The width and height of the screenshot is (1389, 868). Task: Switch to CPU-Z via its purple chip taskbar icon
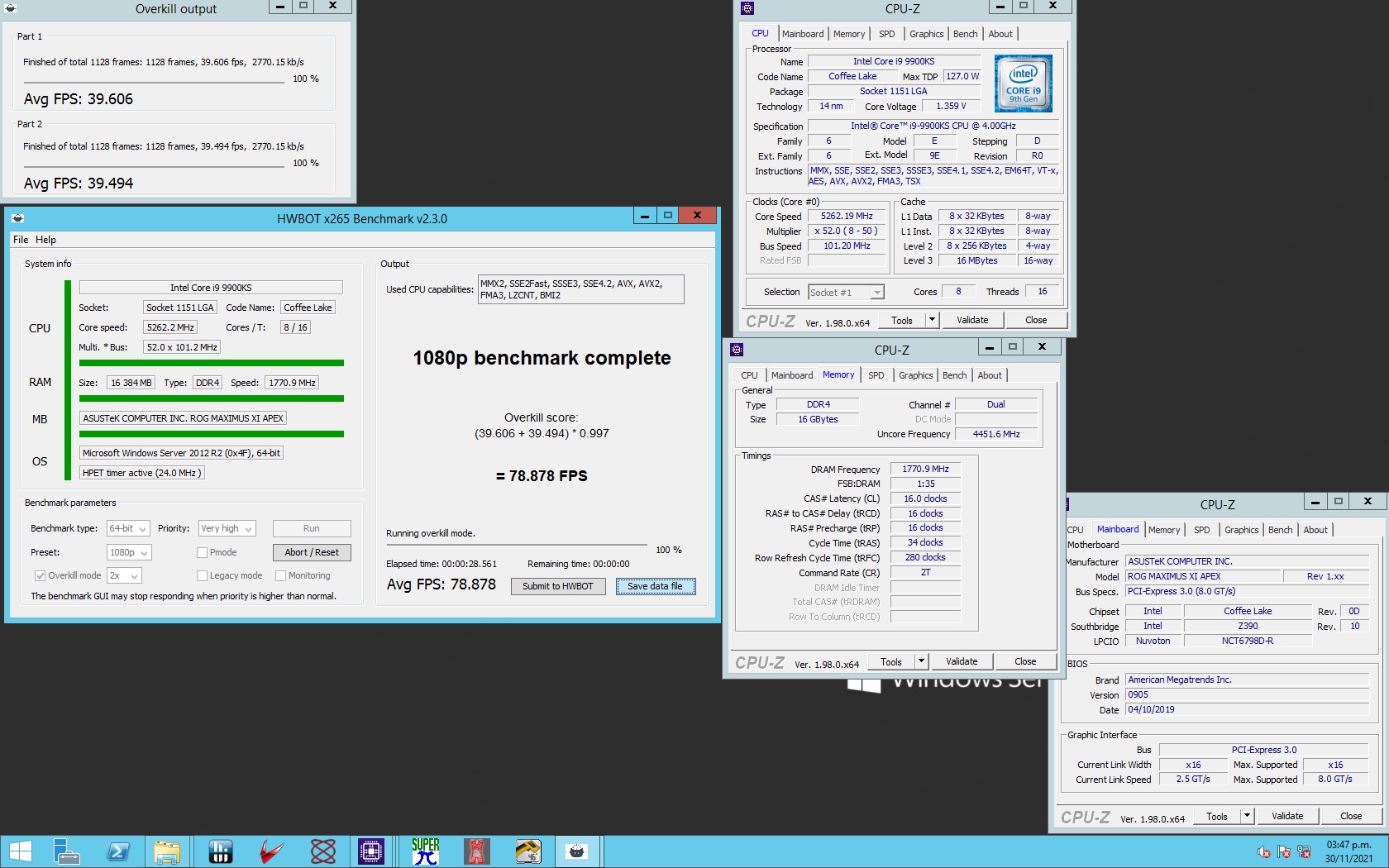[x=371, y=851]
